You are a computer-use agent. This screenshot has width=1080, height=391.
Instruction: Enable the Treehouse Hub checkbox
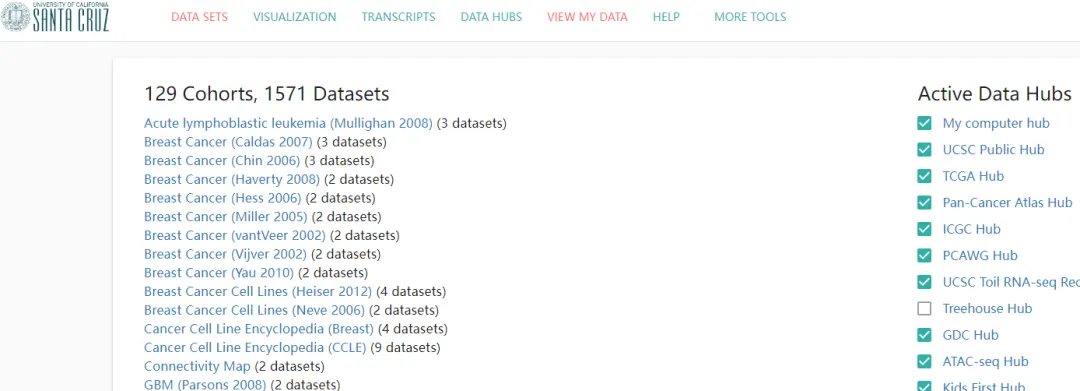924,308
